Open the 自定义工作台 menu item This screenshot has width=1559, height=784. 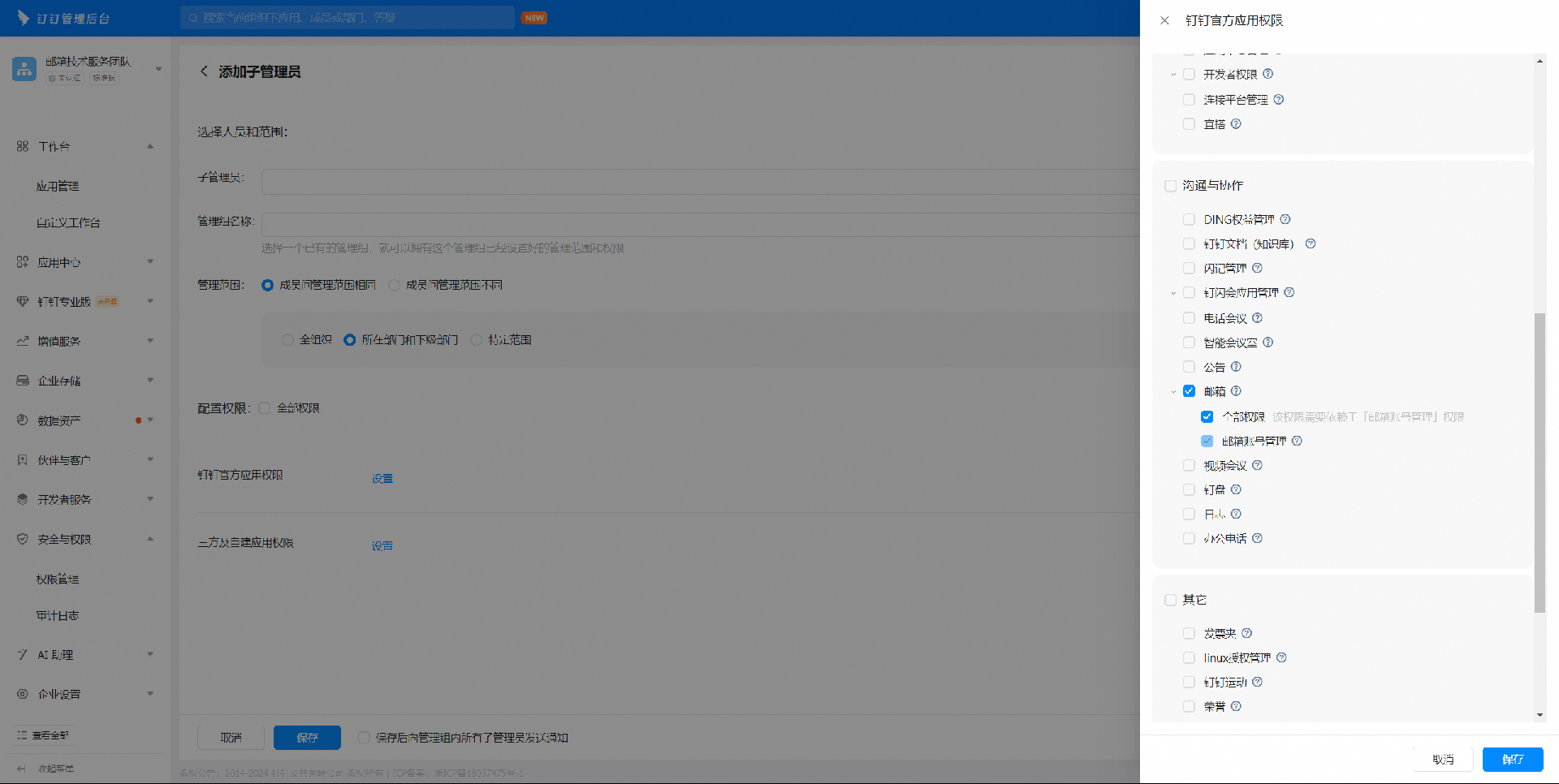[68, 222]
